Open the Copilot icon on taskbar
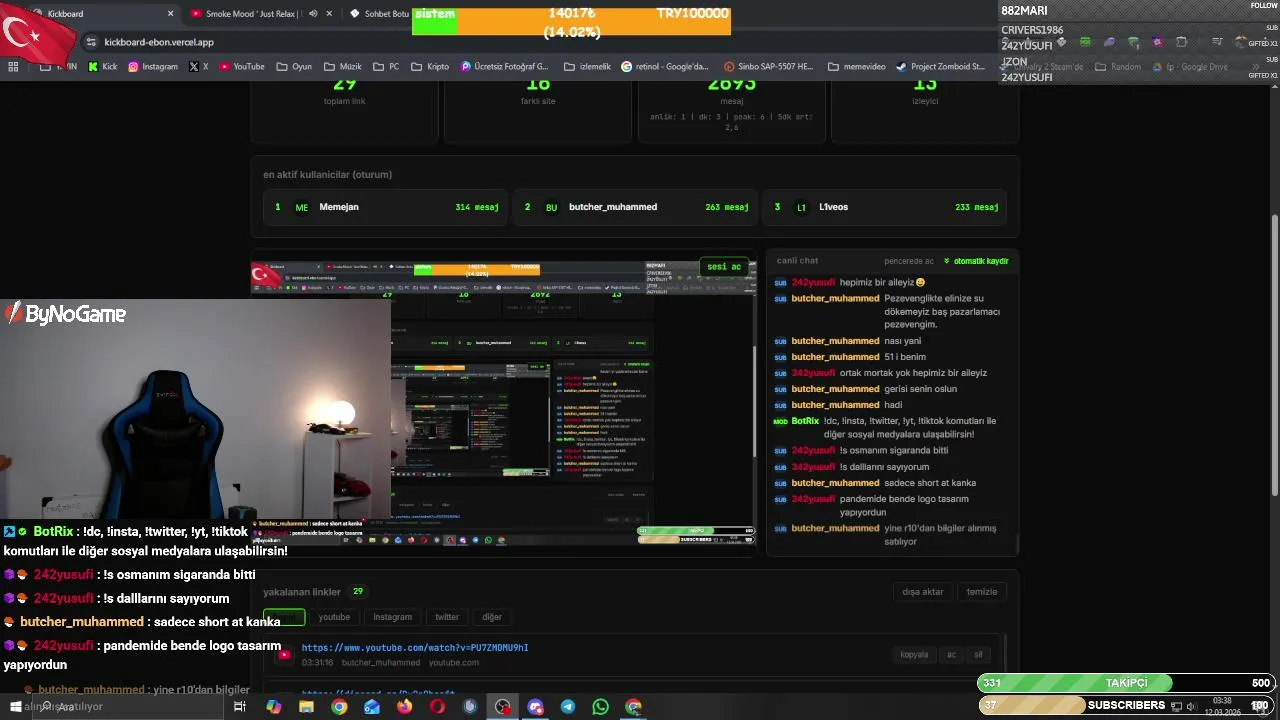This screenshot has height=720, width=1280. tap(273, 706)
